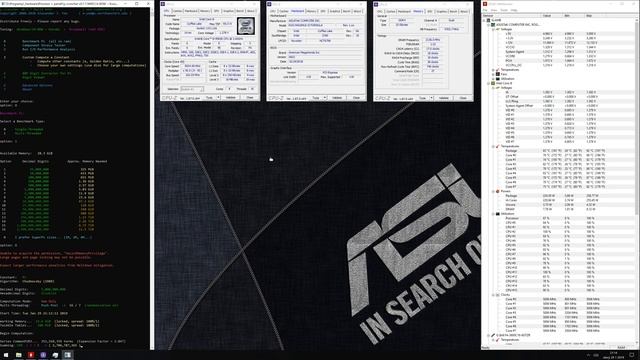
Task: Click the HWMonitor title bar icon
Action: [x=485, y=4]
